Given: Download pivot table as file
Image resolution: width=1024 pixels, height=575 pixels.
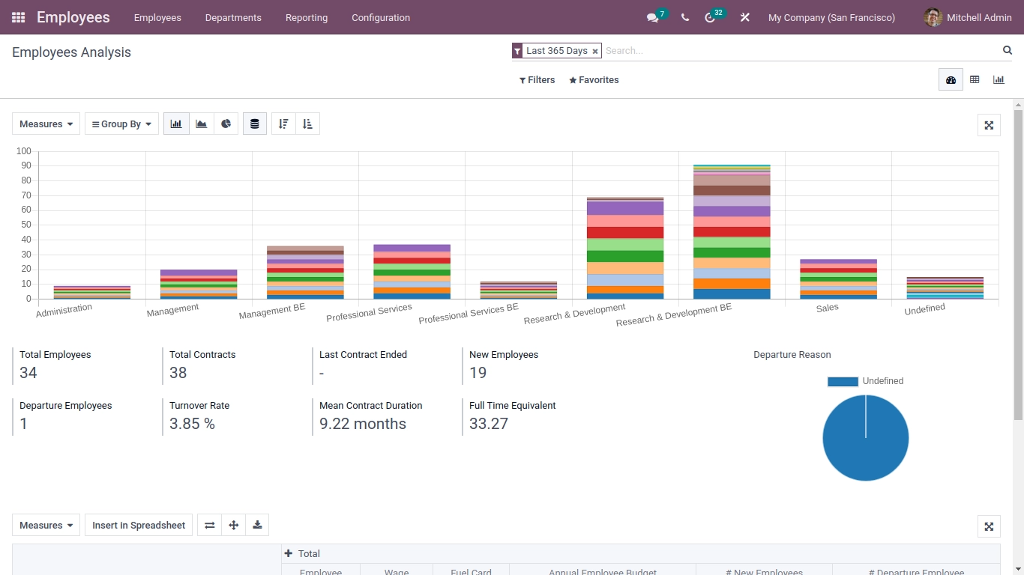Looking at the screenshot, I should click(x=257, y=525).
